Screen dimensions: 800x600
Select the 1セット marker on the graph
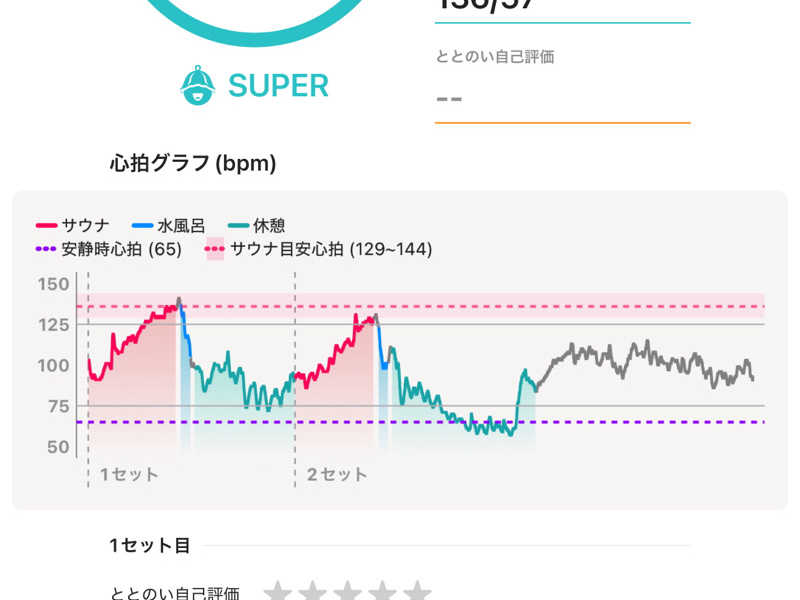click(128, 474)
